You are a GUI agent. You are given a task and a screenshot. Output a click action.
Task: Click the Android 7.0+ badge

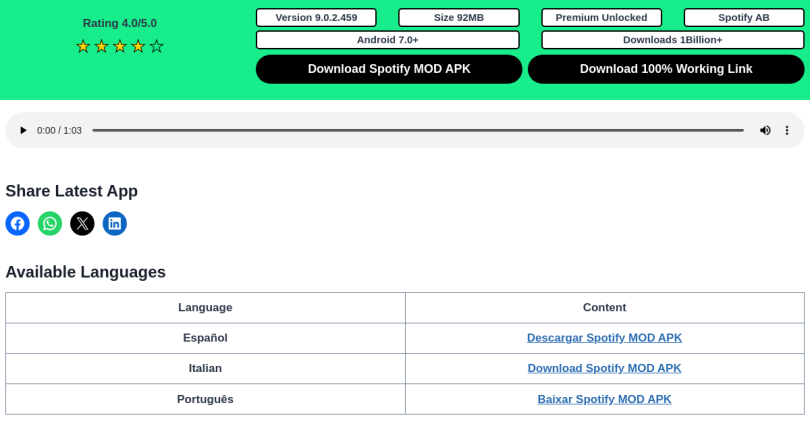tap(387, 40)
